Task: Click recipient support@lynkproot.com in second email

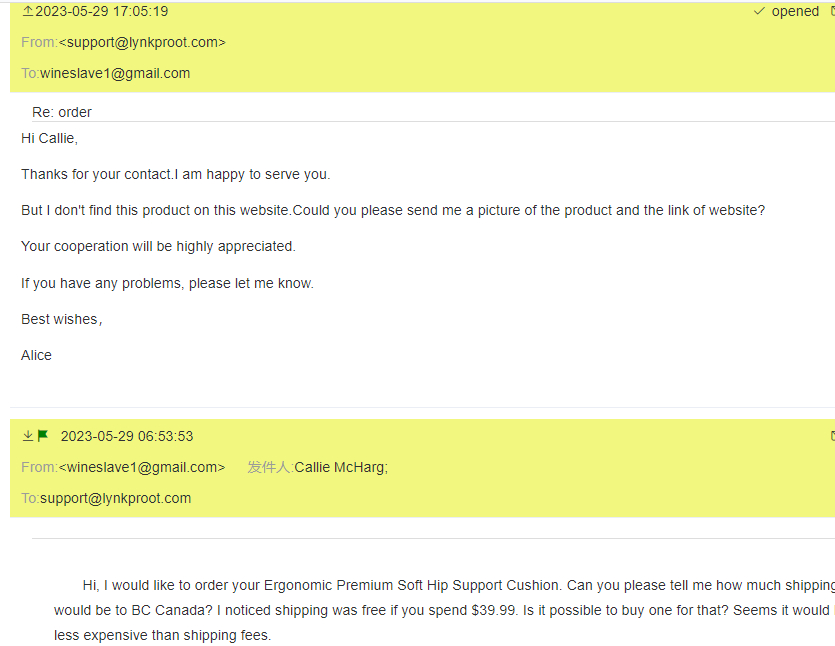Action: tap(115, 498)
